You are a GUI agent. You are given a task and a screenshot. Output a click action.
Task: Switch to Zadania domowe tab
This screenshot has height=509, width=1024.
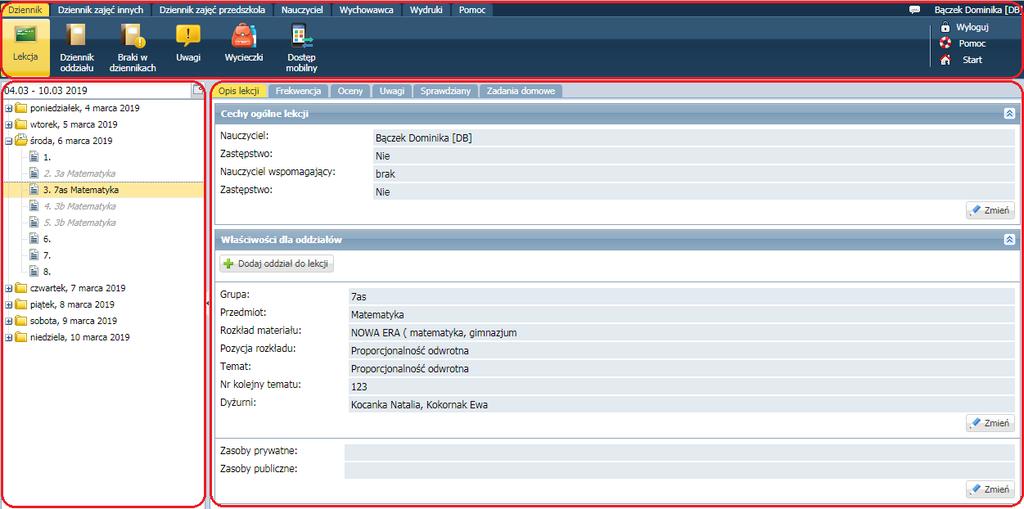click(521, 91)
